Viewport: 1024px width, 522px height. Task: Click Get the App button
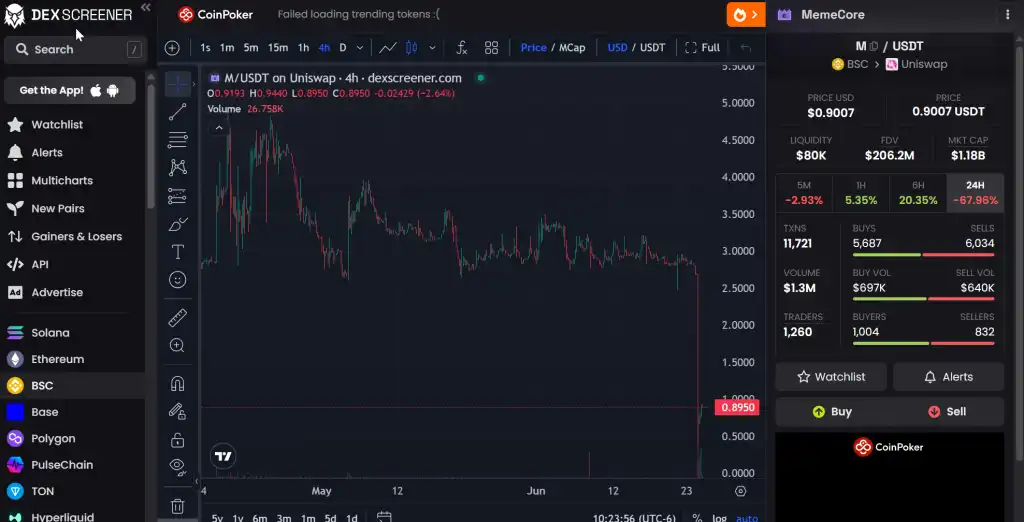[x=70, y=91]
